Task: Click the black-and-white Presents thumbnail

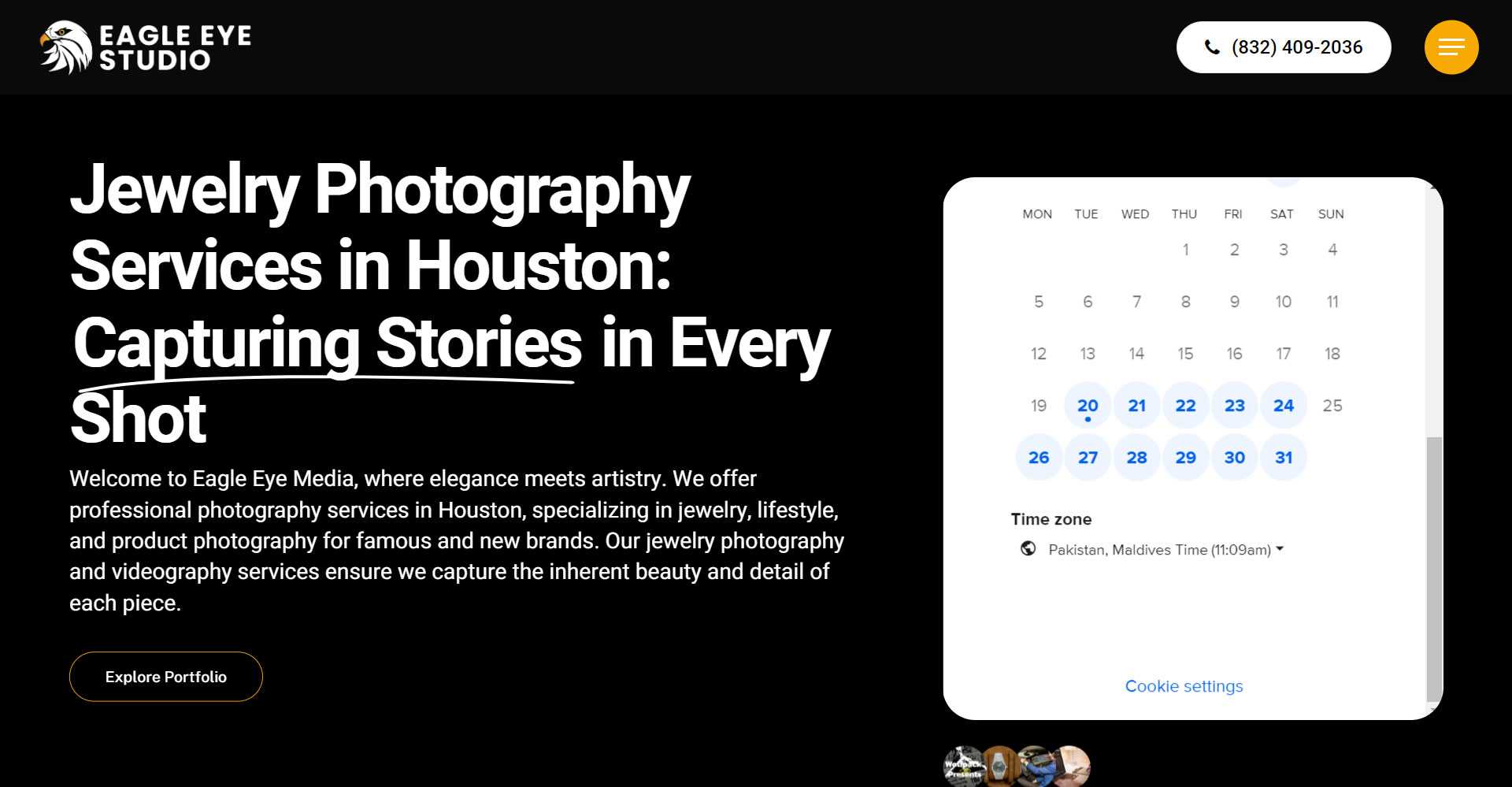Action: coord(963,766)
